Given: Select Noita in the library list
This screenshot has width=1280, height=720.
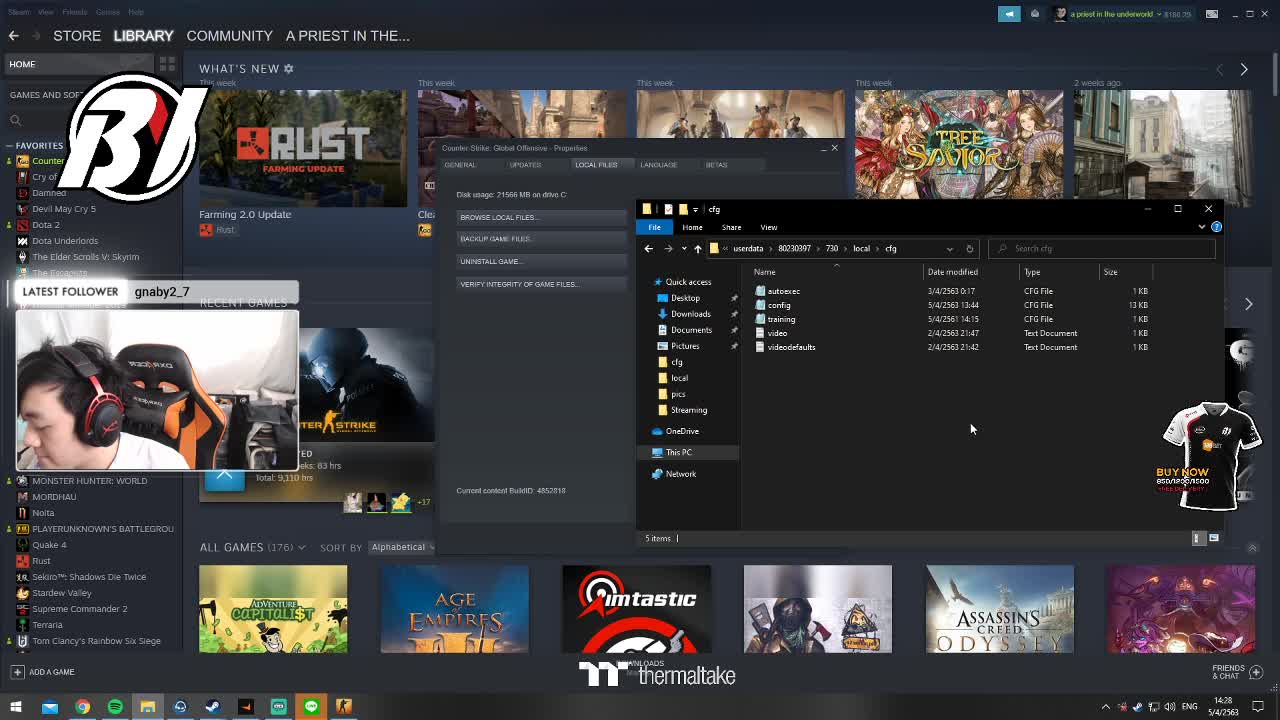Looking at the screenshot, I should [43, 513].
